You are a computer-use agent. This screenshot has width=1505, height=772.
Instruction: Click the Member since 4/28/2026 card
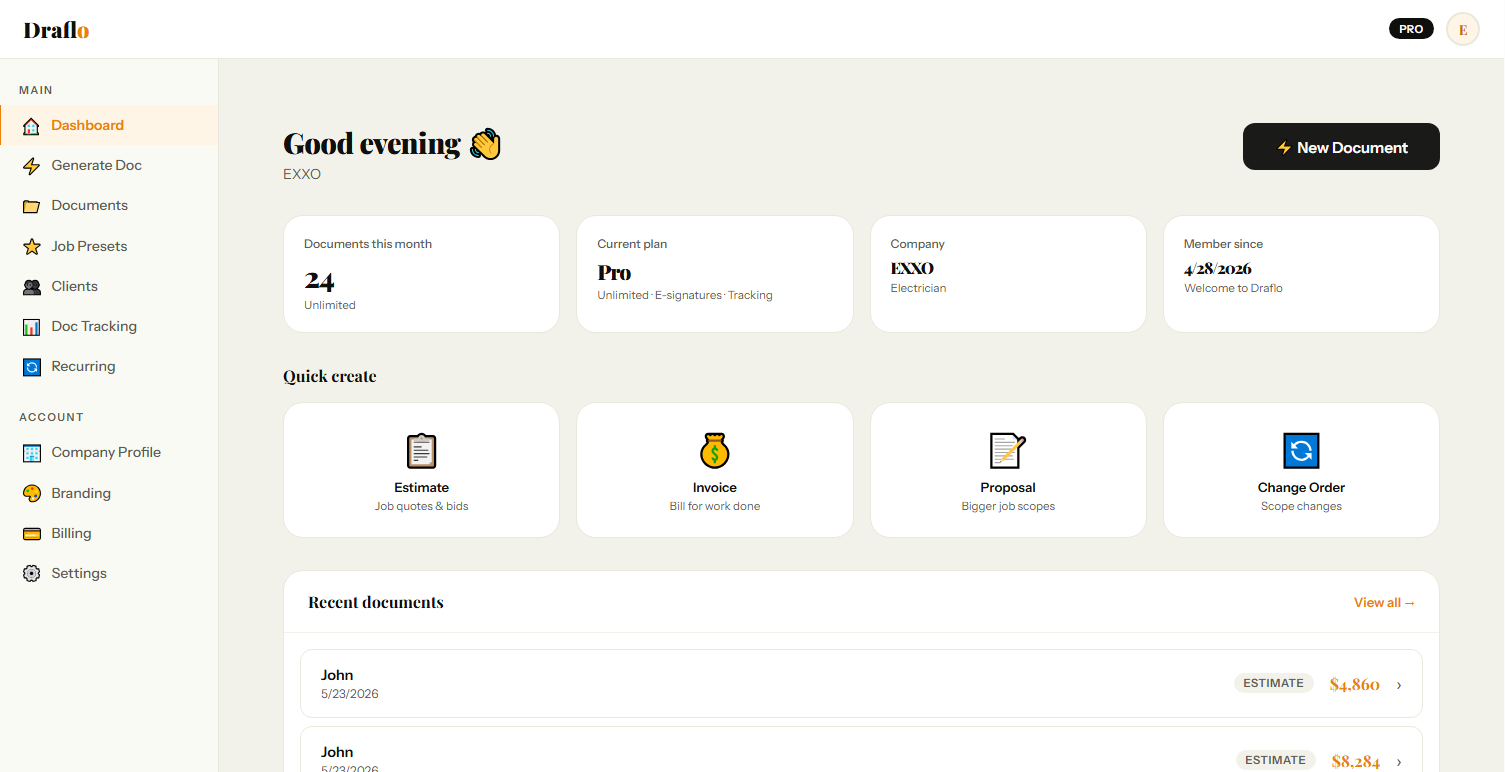1301,274
